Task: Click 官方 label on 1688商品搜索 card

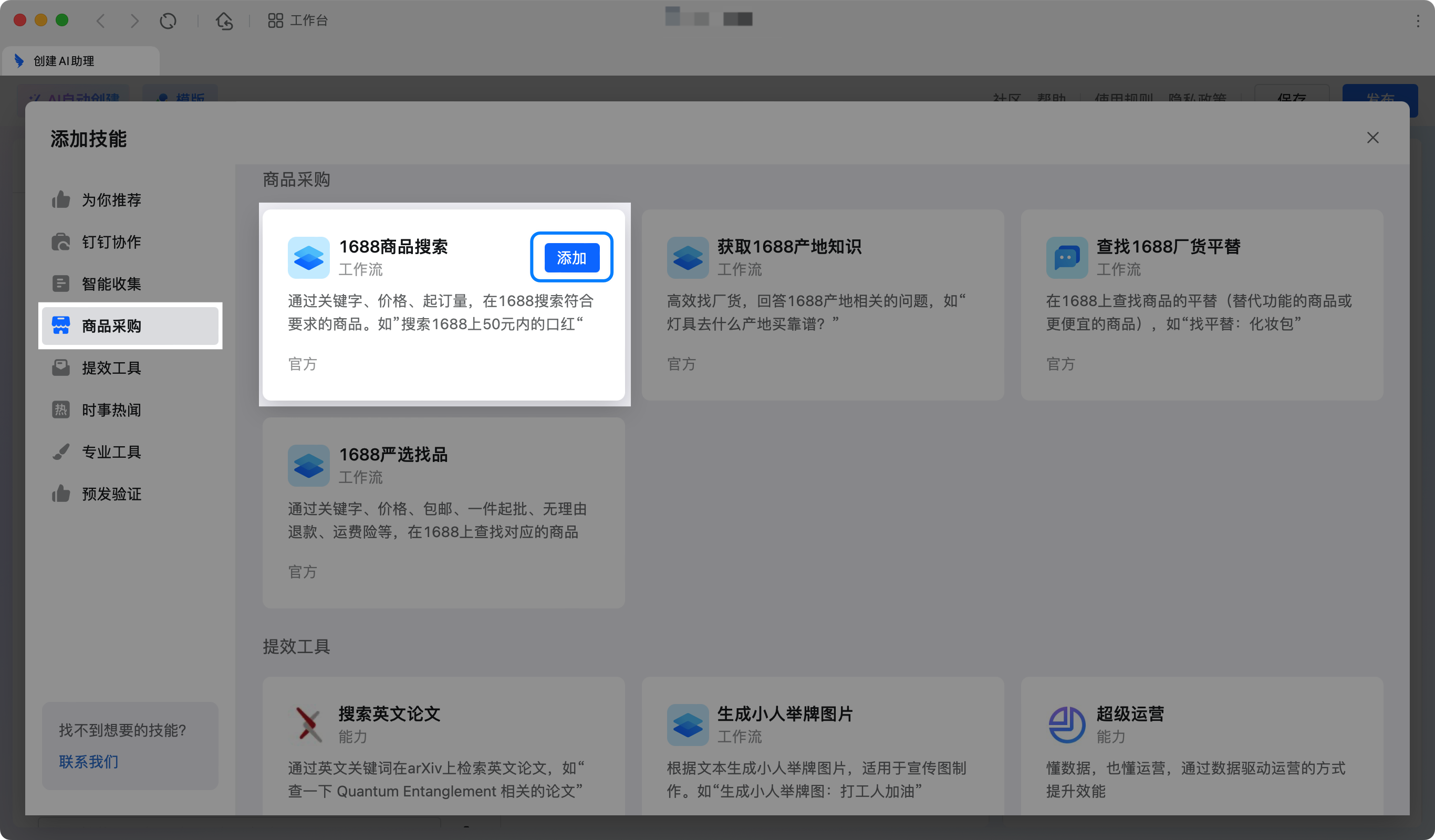Action: click(x=303, y=364)
